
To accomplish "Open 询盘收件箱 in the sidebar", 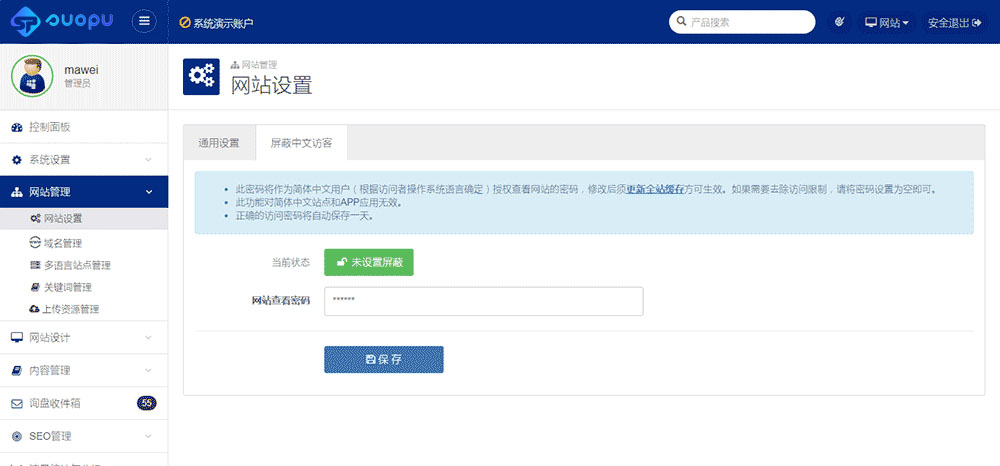I will click(84, 404).
